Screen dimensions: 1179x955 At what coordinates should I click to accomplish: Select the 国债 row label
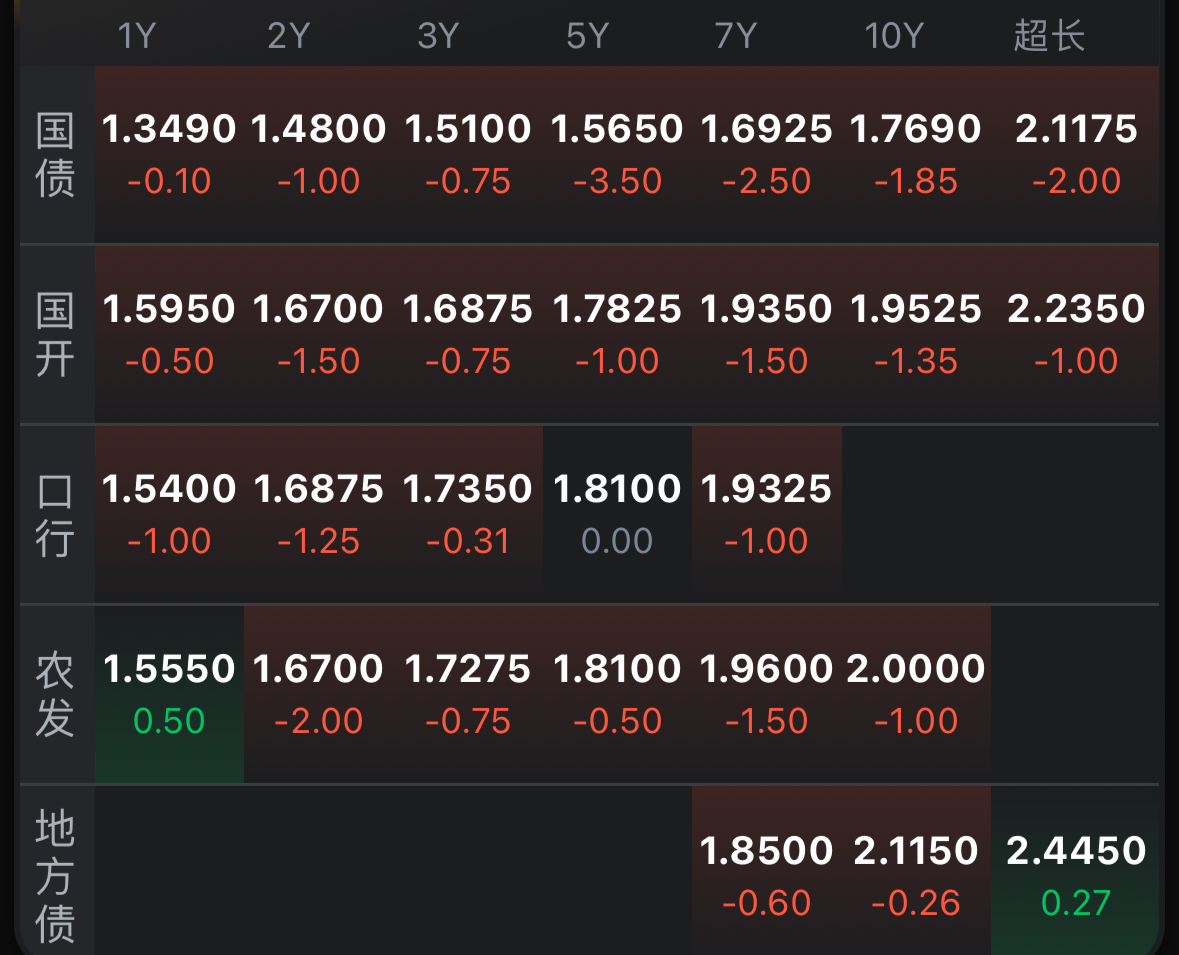[x=56, y=155]
